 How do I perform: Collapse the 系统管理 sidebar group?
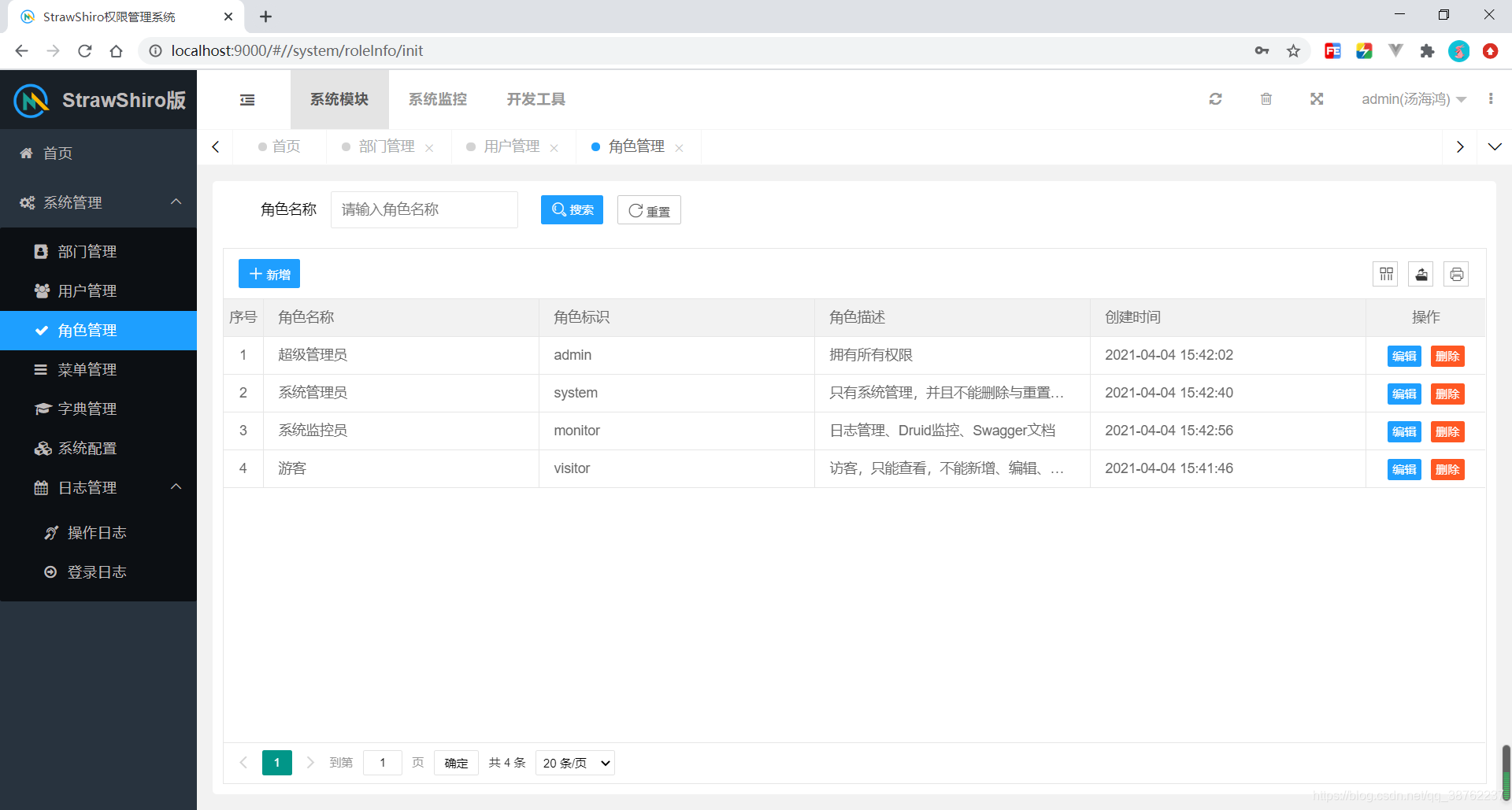98,202
